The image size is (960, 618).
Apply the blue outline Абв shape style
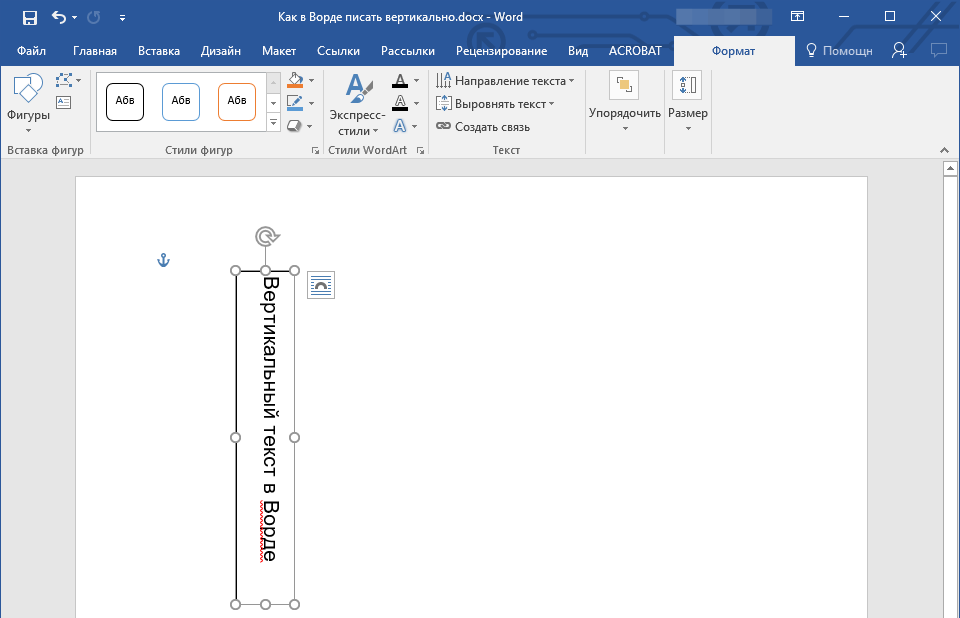click(x=181, y=102)
